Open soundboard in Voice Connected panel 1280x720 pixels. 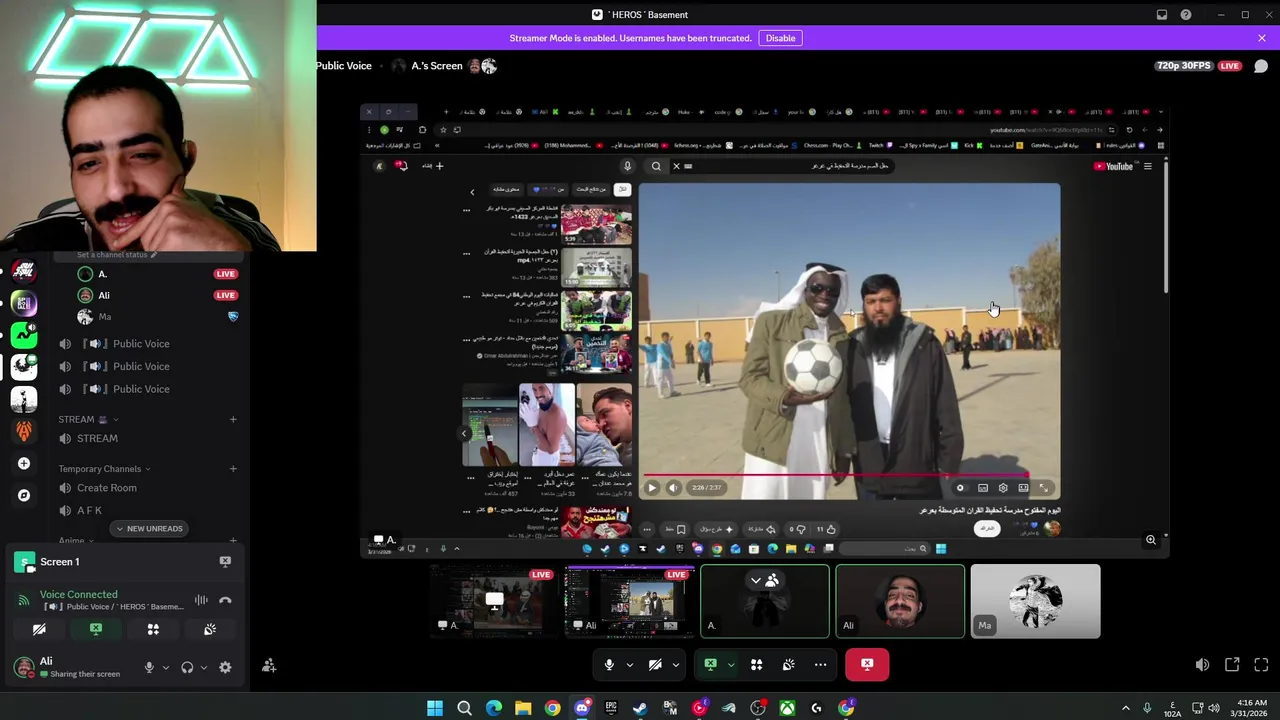pos(210,629)
